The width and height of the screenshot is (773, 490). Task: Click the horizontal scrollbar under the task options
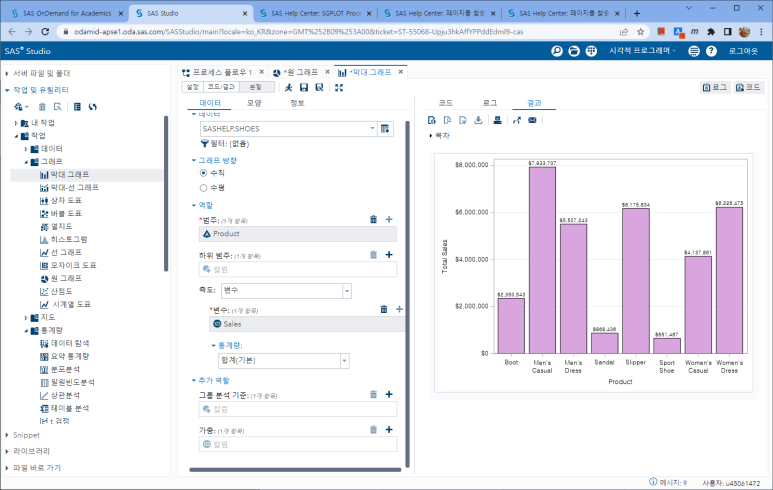tap(295, 470)
